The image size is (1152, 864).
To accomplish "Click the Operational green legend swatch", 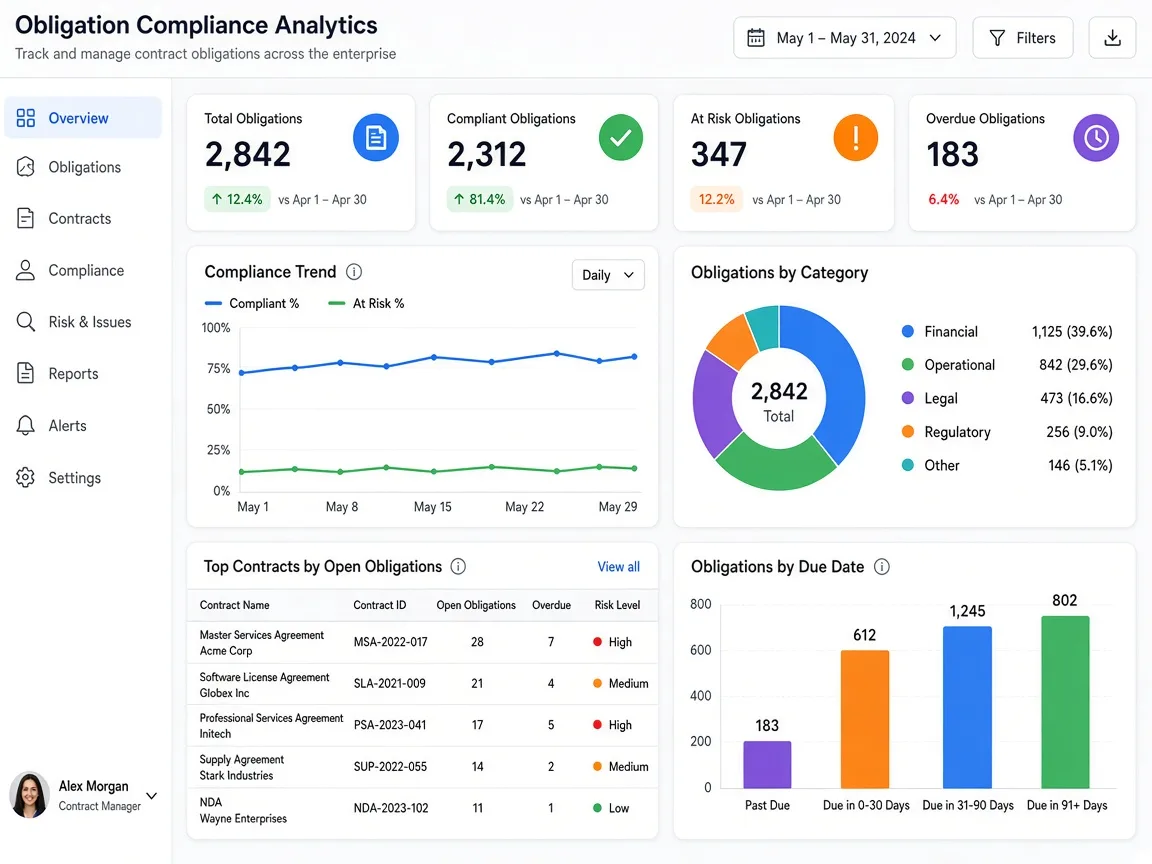I will point(908,364).
